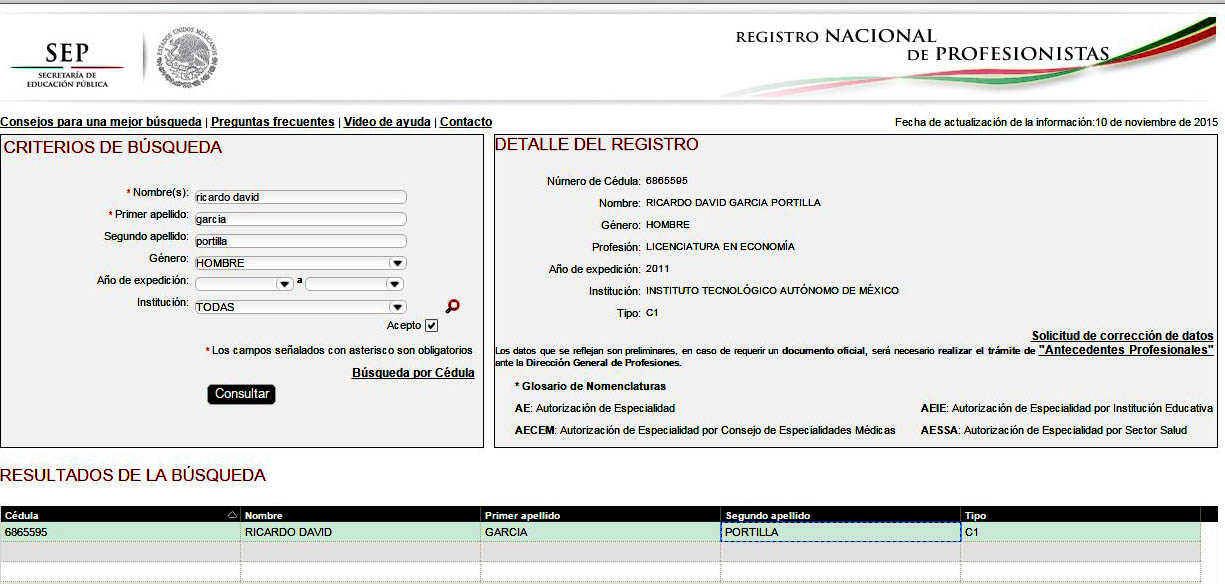Open the Antecedentes Profesionales link
The width and height of the screenshot is (1225, 584).
pos(1126,350)
